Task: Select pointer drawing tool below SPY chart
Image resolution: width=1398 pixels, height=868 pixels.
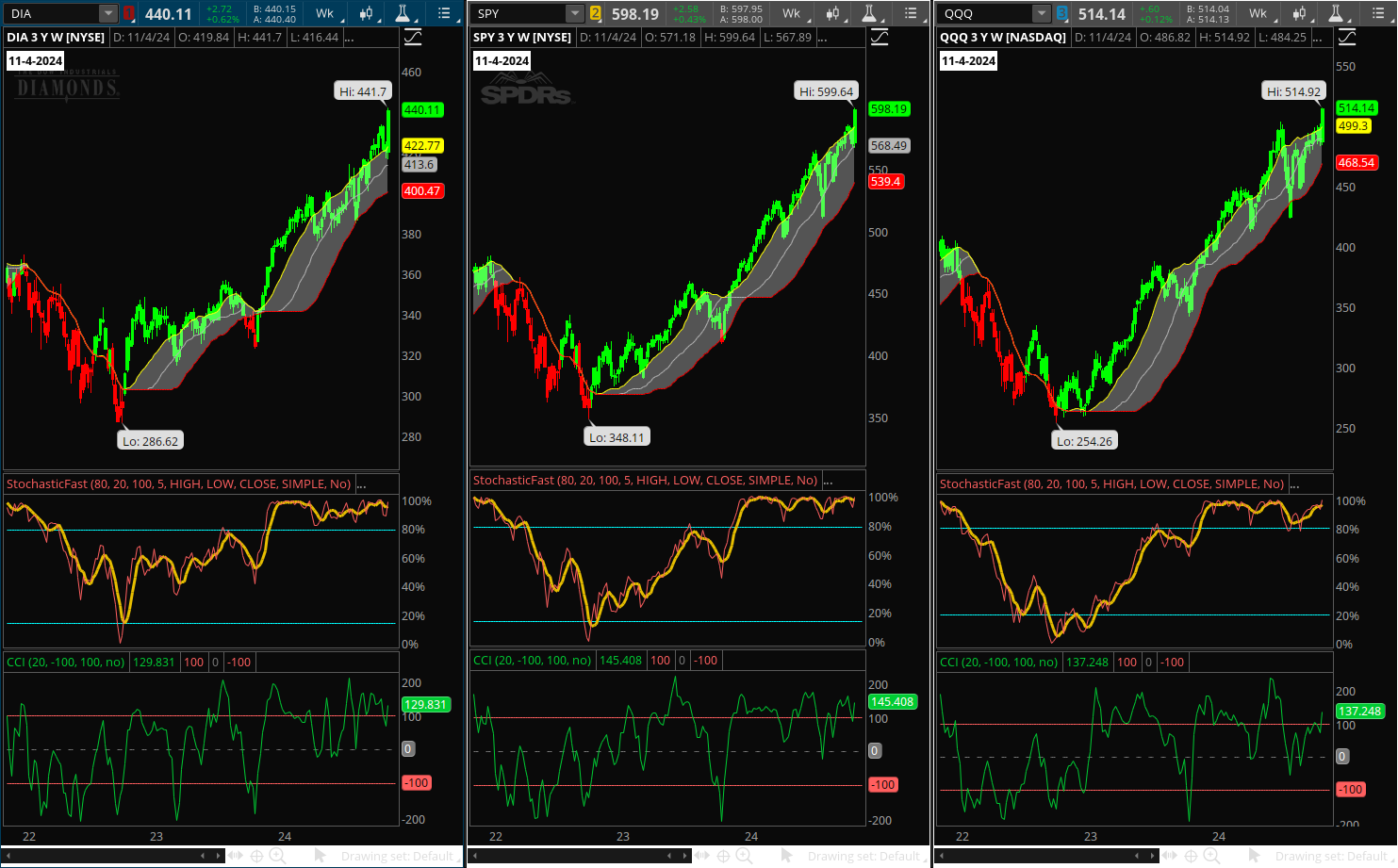Action: [x=786, y=856]
